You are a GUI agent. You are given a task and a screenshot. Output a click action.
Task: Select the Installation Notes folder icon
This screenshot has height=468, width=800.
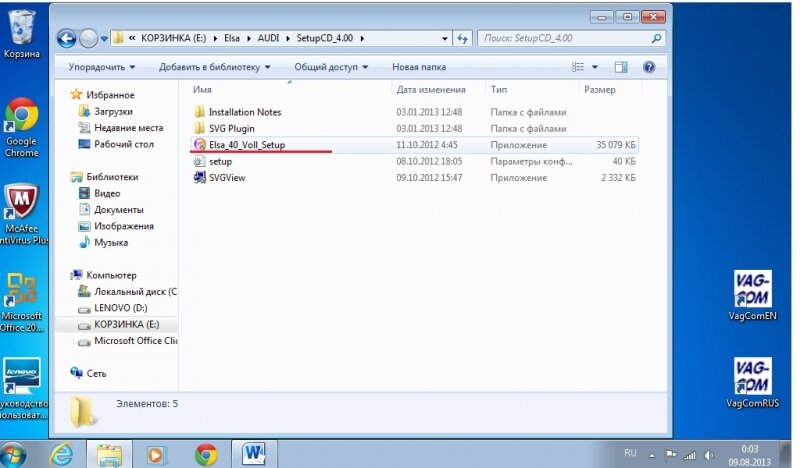click(199, 112)
